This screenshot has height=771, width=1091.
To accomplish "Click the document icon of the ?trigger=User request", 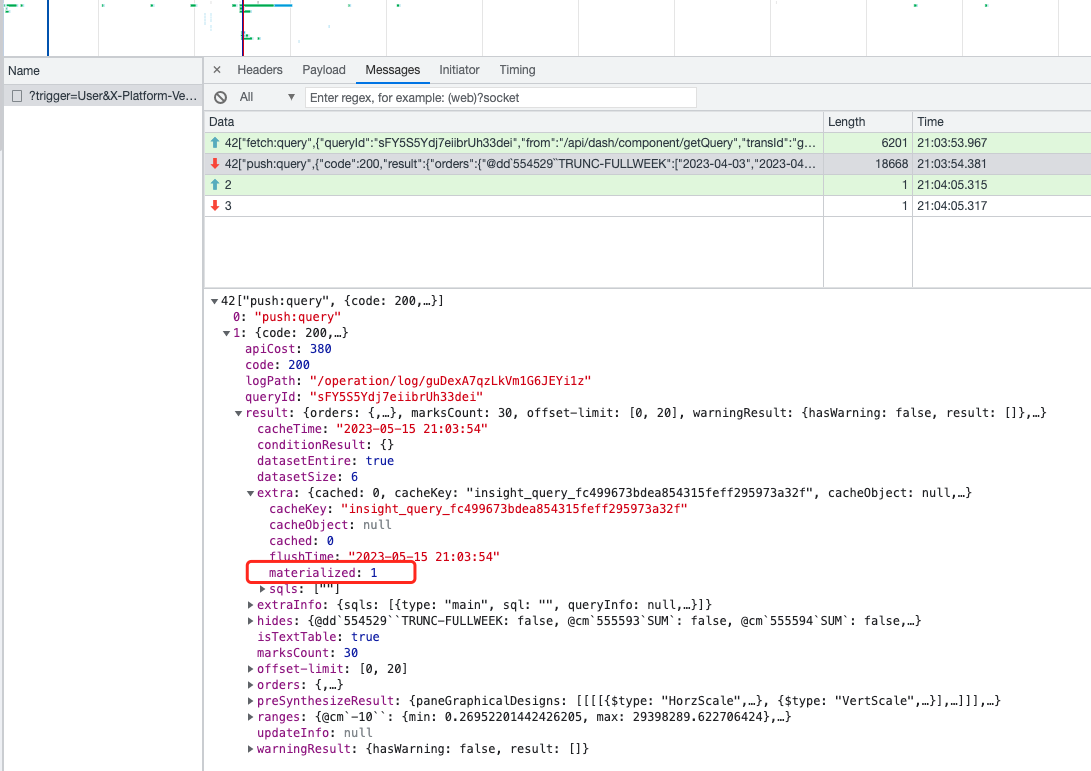I will 17,96.
